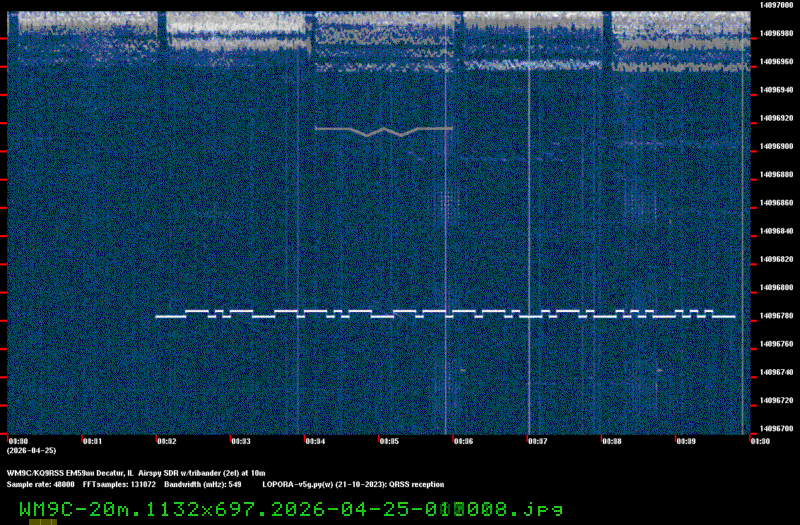Click the (2026-04-25) date label
Screen dimensions: 800x525
[x=32, y=451]
